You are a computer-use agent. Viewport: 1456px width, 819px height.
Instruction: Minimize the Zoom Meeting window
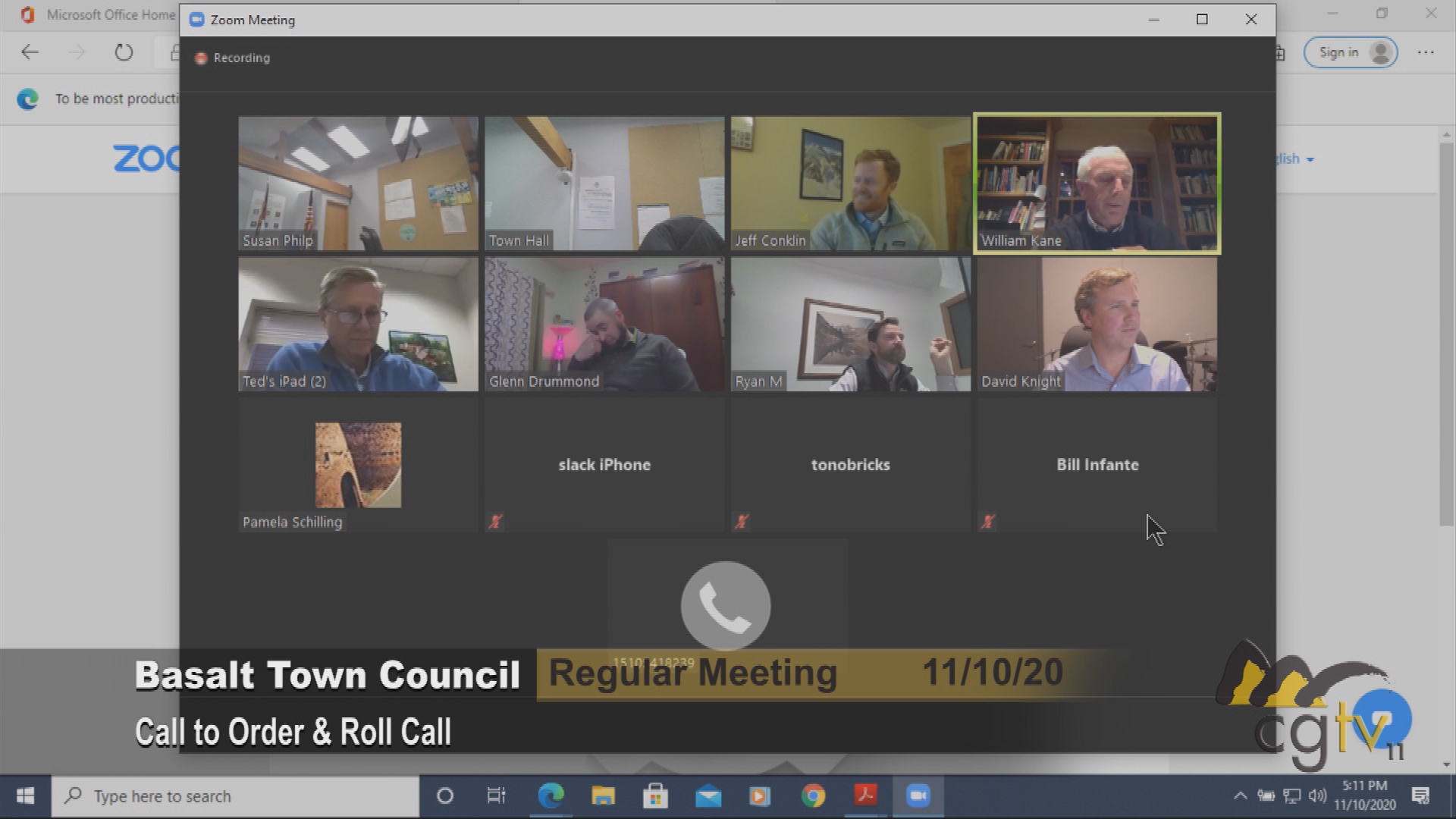1153,20
